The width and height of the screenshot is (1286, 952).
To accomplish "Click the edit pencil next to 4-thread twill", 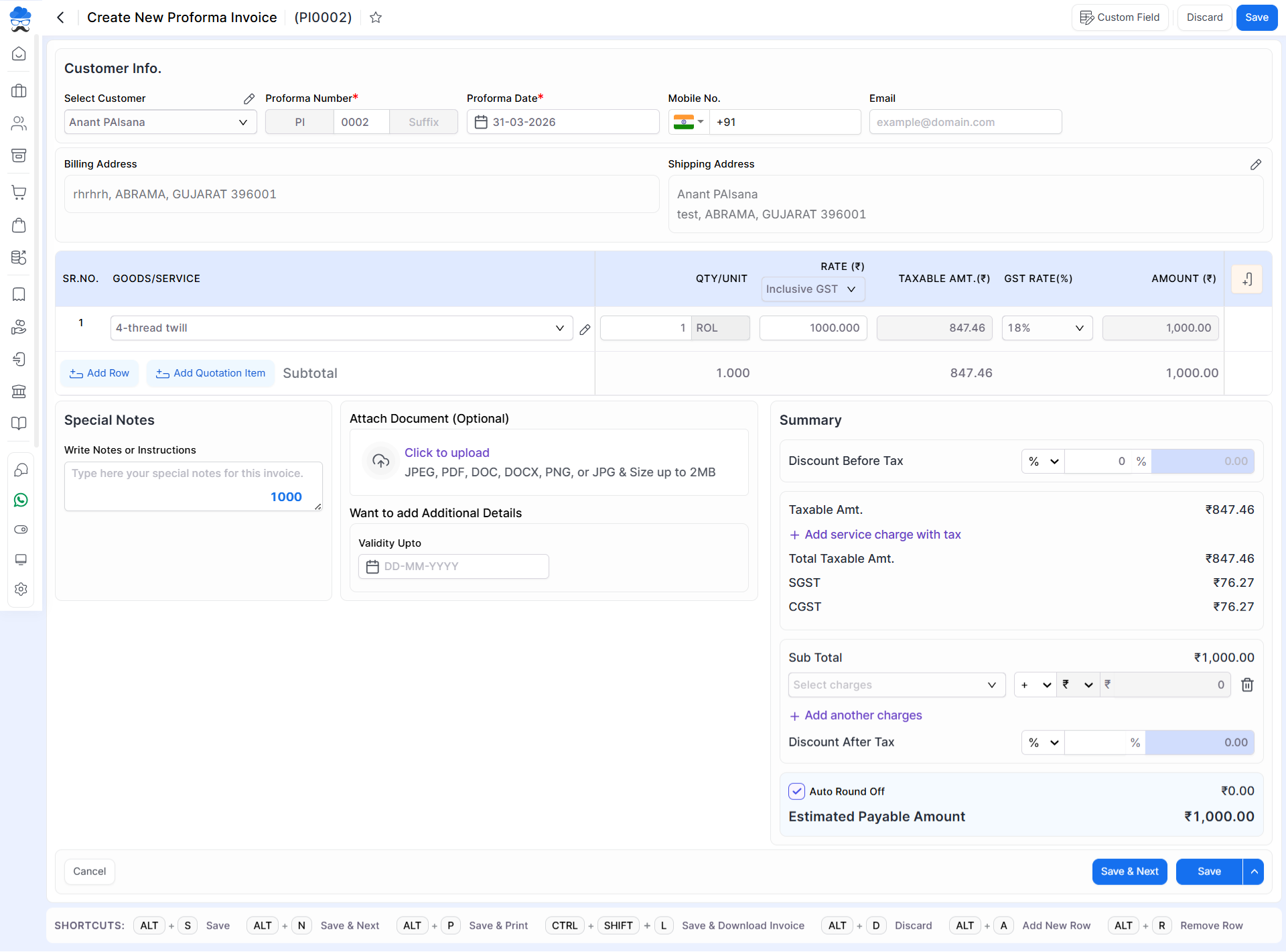I will (x=585, y=329).
